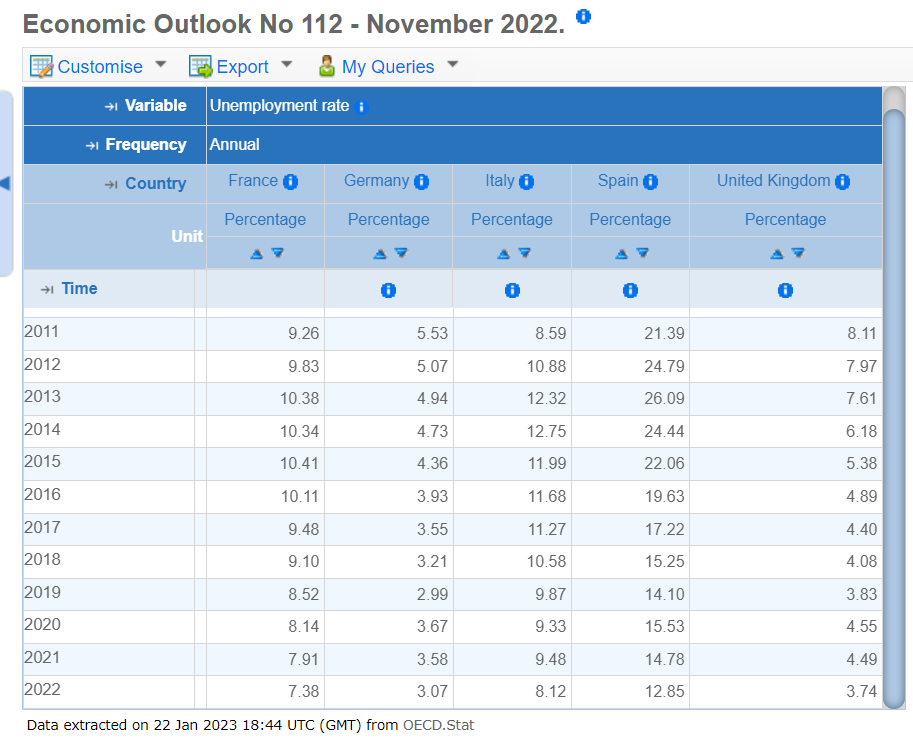Click the Italy info icon in the Time row
The height and width of the screenshot is (745, 913).
click(x=512, y=291)
